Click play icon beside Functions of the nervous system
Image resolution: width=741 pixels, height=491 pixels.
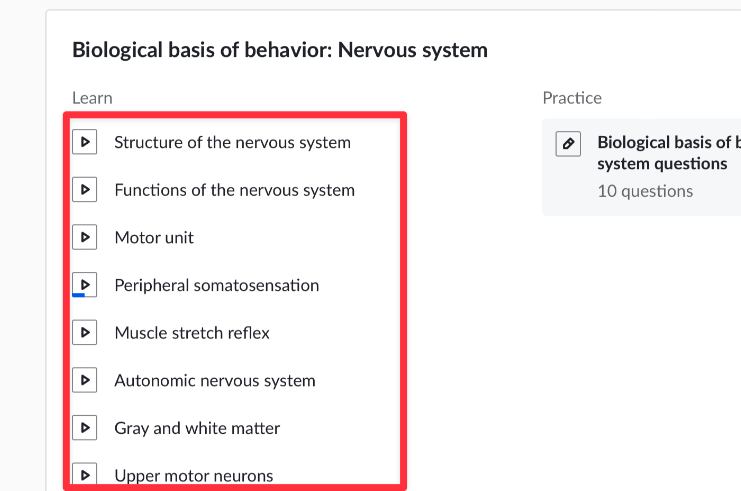(85, 190)
